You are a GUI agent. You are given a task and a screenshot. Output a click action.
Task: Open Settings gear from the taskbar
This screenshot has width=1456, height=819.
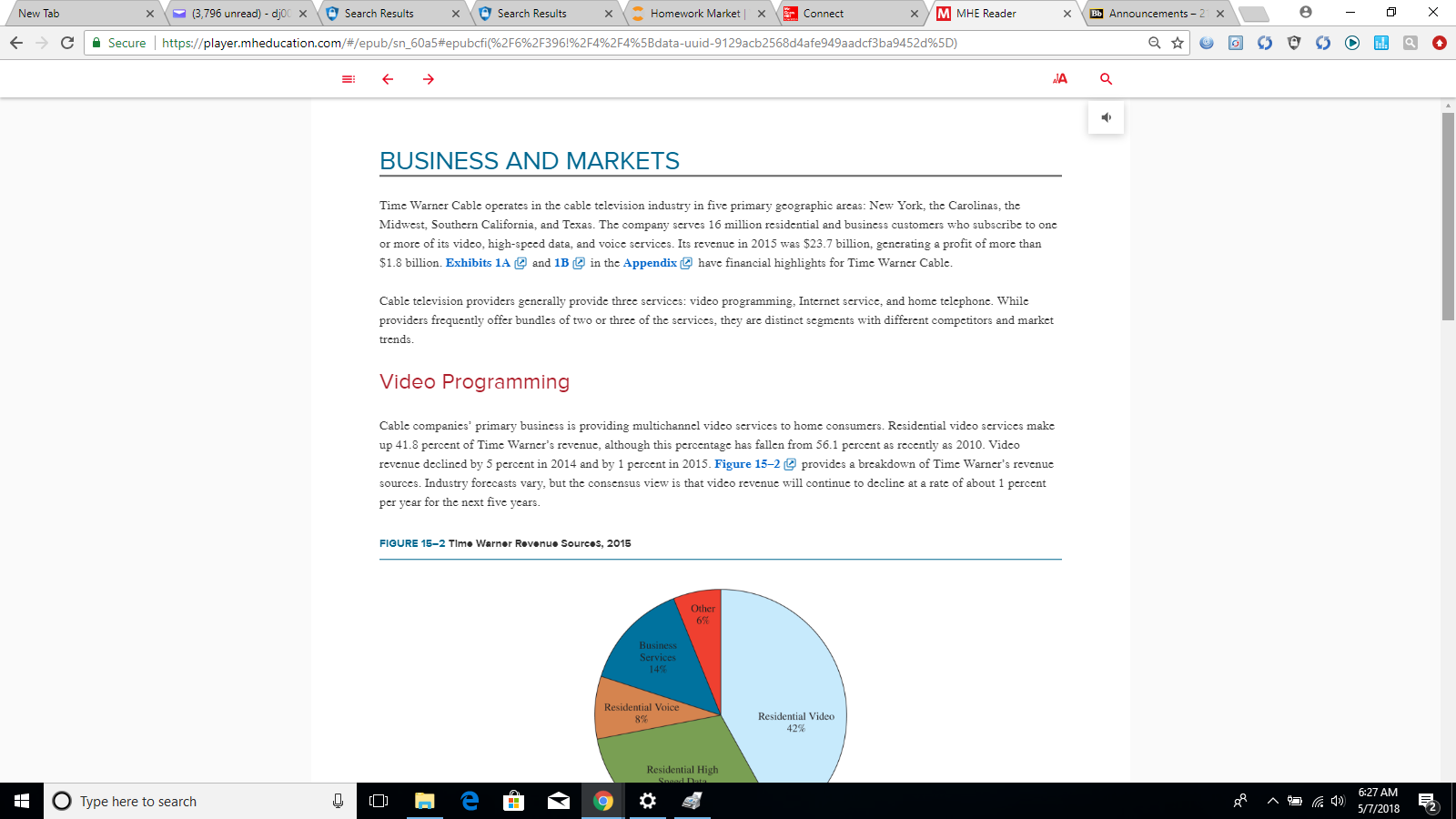click(648, 801)
